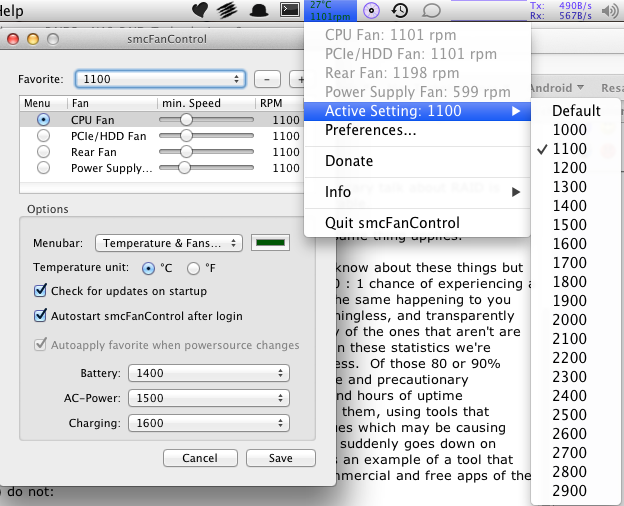The image size is (624, 506).
Task: Toggle Check for updates on startup
Action: (x=40, y=291)
